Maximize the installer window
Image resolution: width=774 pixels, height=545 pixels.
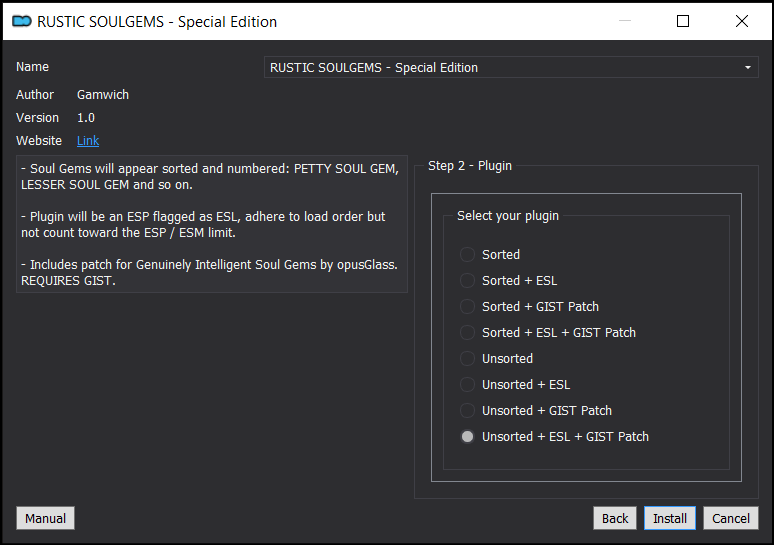coord(683,21)
